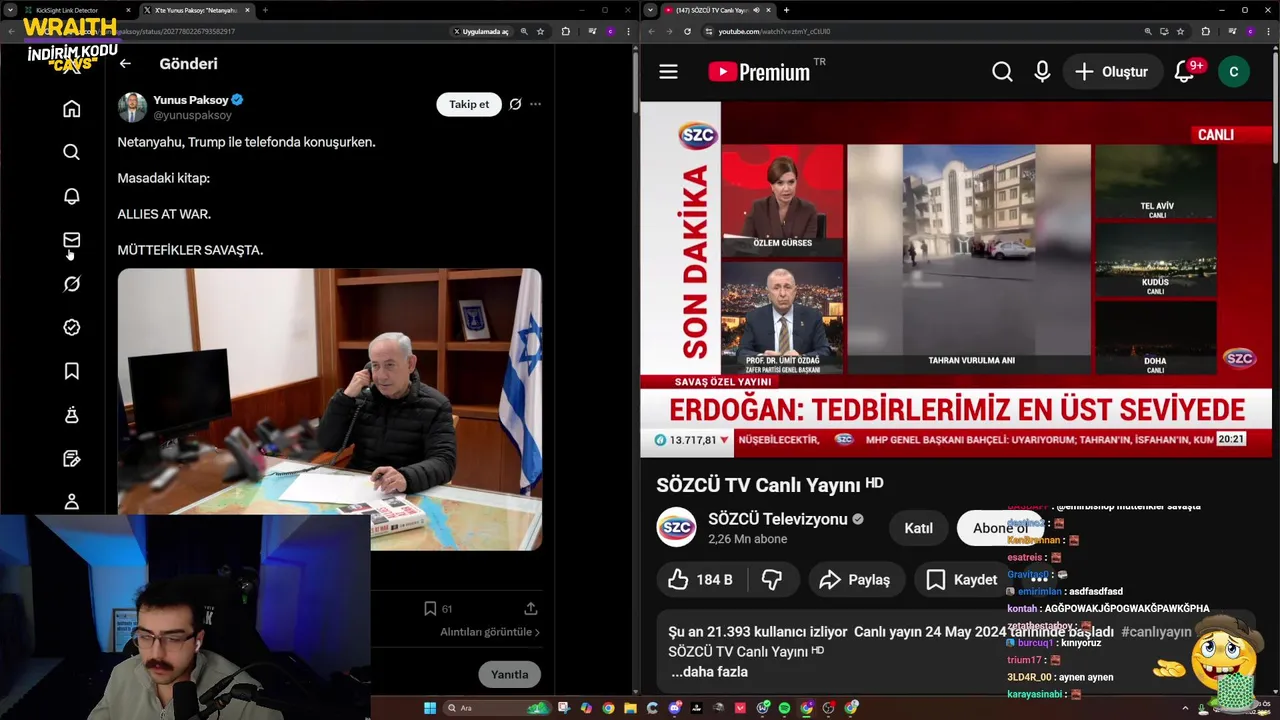Screen dimensions: 1280x720
Task: Open Spotify from the taskbar
Action: tap(784, 708)
